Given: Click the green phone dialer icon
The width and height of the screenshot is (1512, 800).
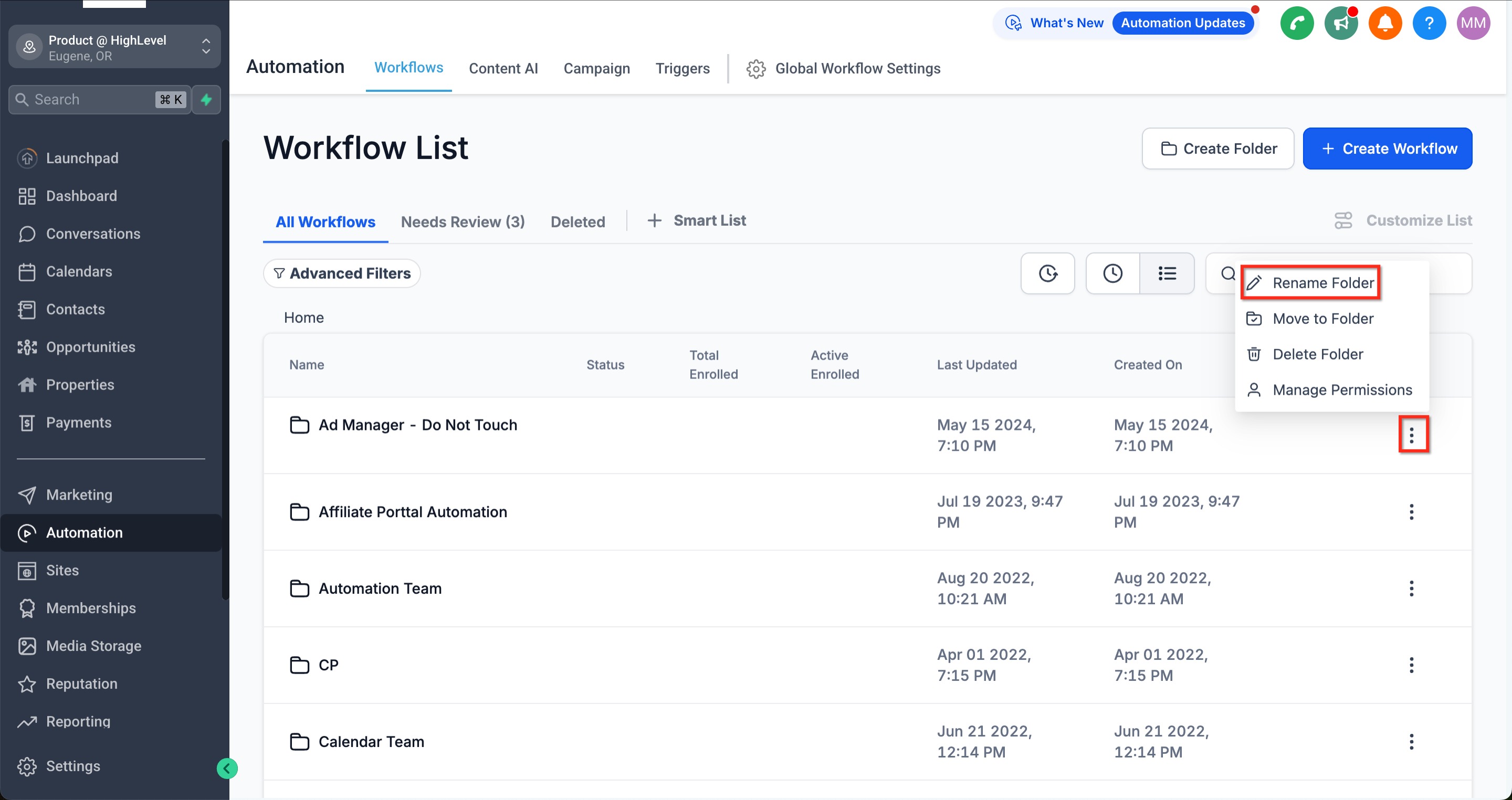Looking at the screenshot, I should [1296, 24].
